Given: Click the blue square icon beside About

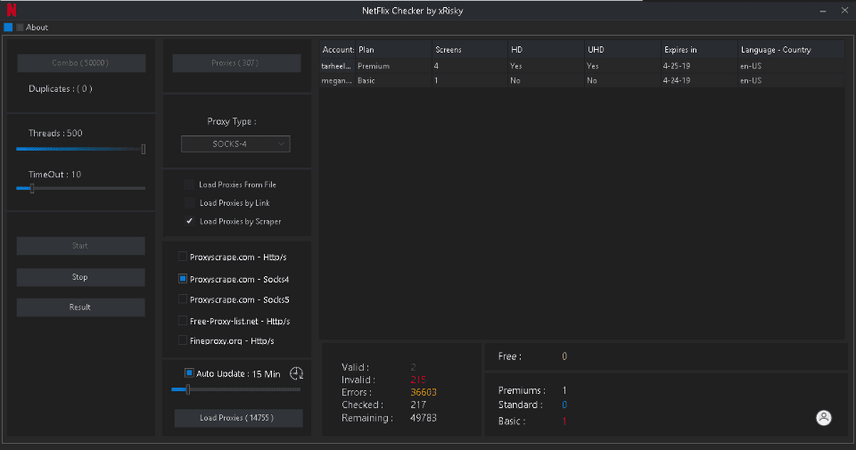Looking at the screenshot, I should click(x=8, y=27).
